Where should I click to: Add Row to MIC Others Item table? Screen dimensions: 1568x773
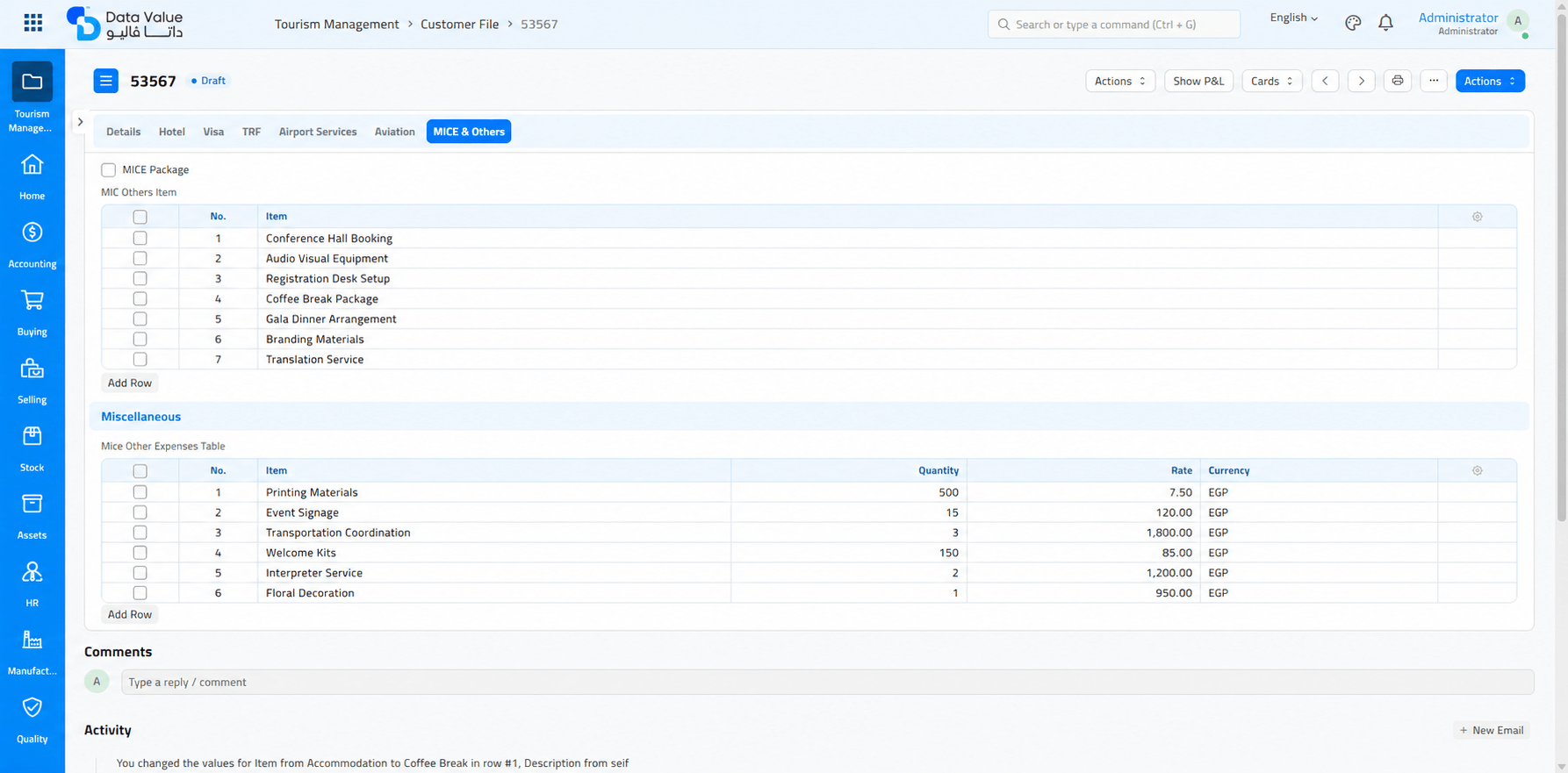(x=129, y=383)
